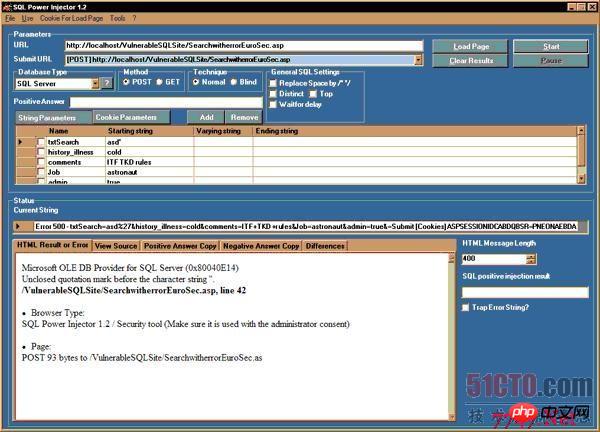The image size is (600, 432).
Task: Click the Positive Answer input field
Action: [166, 102]
